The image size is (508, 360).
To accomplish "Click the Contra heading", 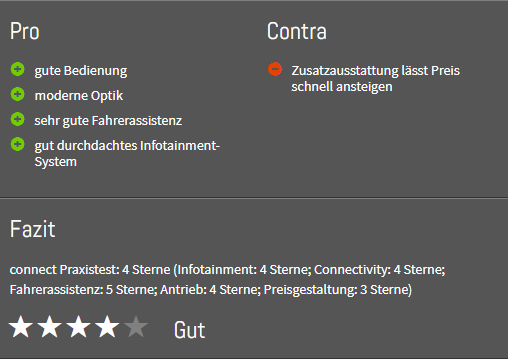I will click(x=297, y=31).
